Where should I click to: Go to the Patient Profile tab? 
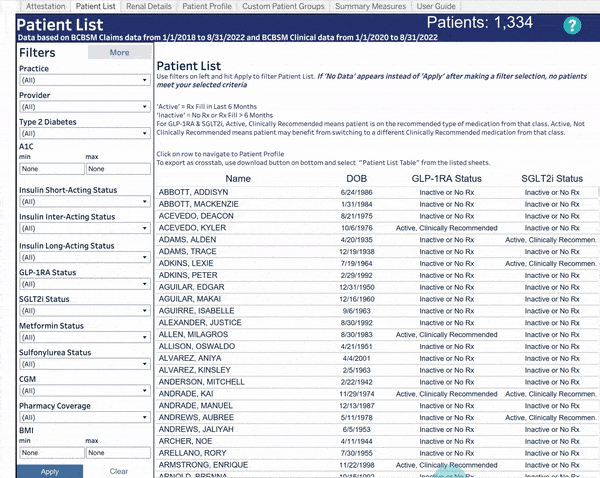[x=207, y=6]
